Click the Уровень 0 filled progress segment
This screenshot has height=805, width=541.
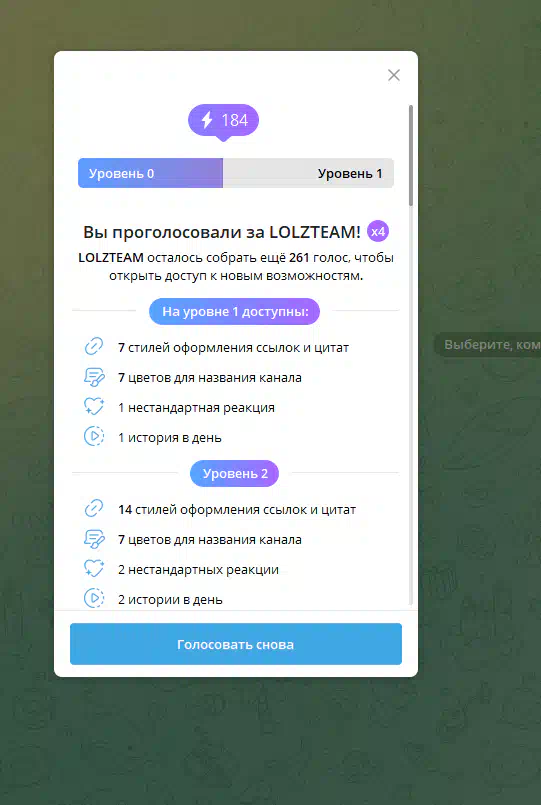150,173
